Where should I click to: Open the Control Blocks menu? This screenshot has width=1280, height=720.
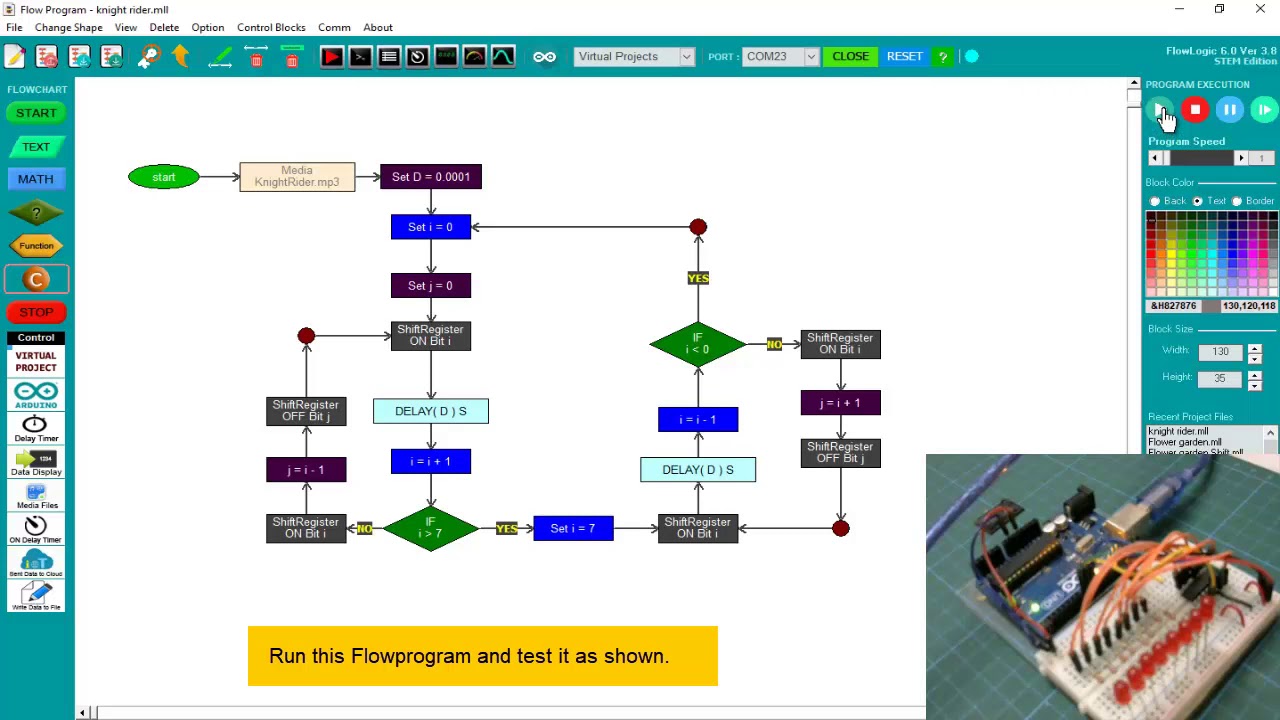tap(271, 27)
